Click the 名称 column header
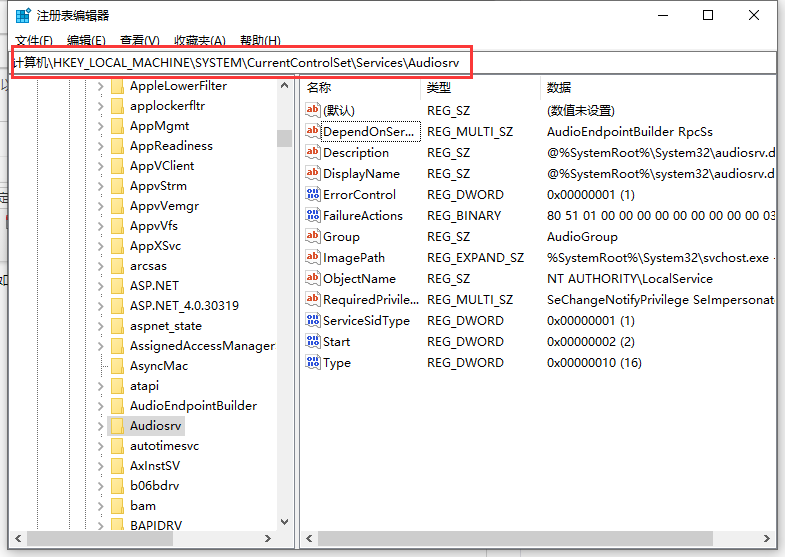 [319, 87]
